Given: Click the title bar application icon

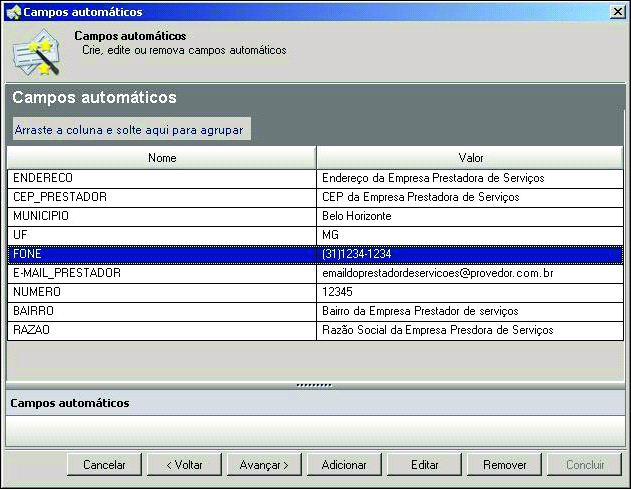Looking at the screenshot, I should (x=12, y=12).
